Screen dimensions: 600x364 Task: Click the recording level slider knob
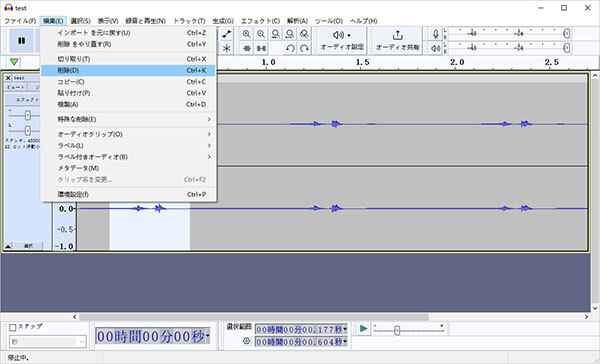pos(567,33)
